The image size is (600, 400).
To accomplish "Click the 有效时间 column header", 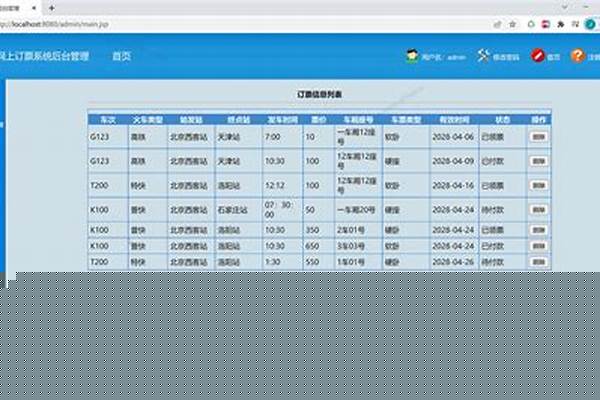I will (x=454, y=120).
